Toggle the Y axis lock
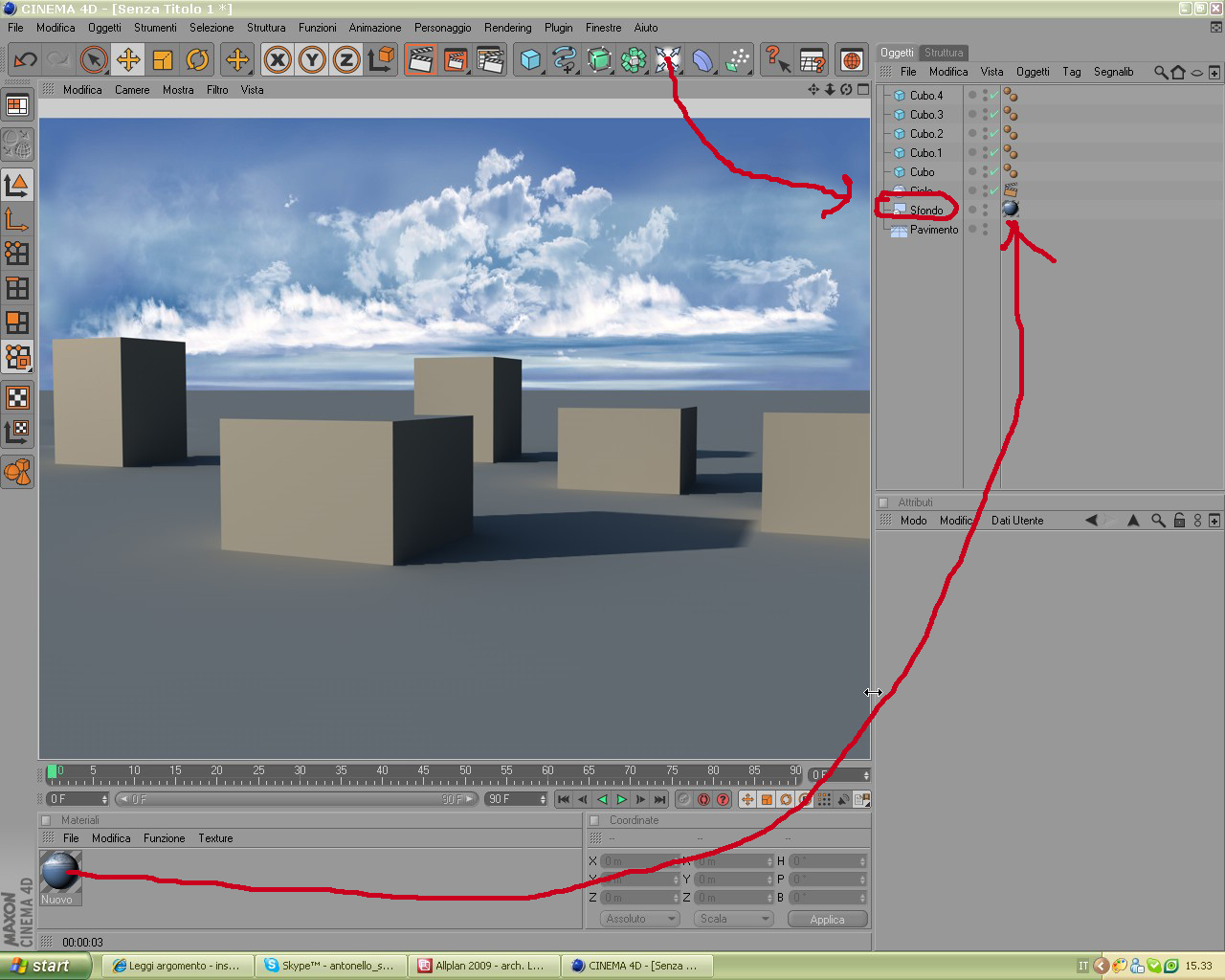This screenshot has width=1225, height=980. [312, 60]
